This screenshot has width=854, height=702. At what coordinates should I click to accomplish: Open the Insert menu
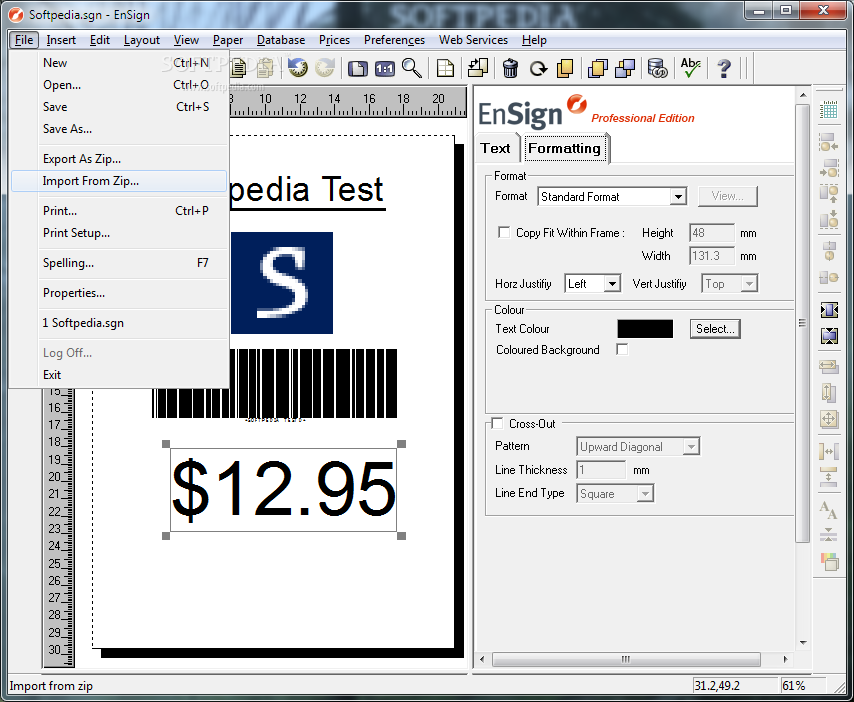tap(61, 40)
